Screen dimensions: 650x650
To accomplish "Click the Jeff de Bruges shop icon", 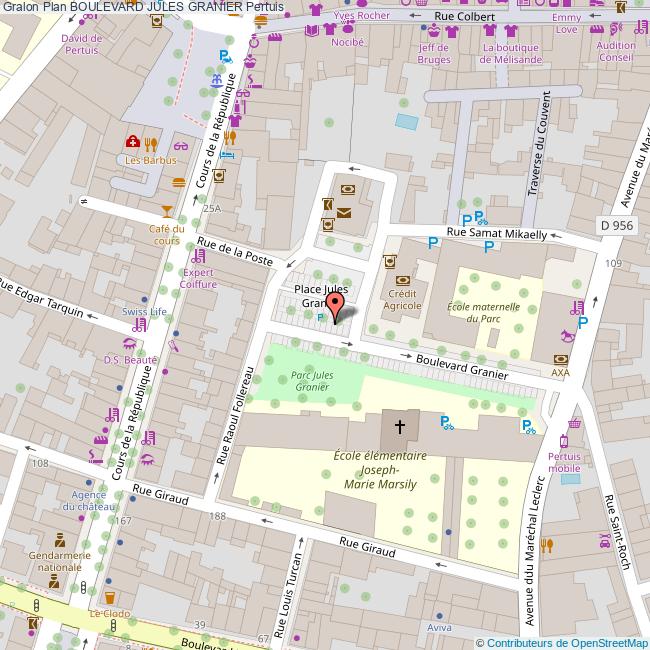I will pos(435,31).
